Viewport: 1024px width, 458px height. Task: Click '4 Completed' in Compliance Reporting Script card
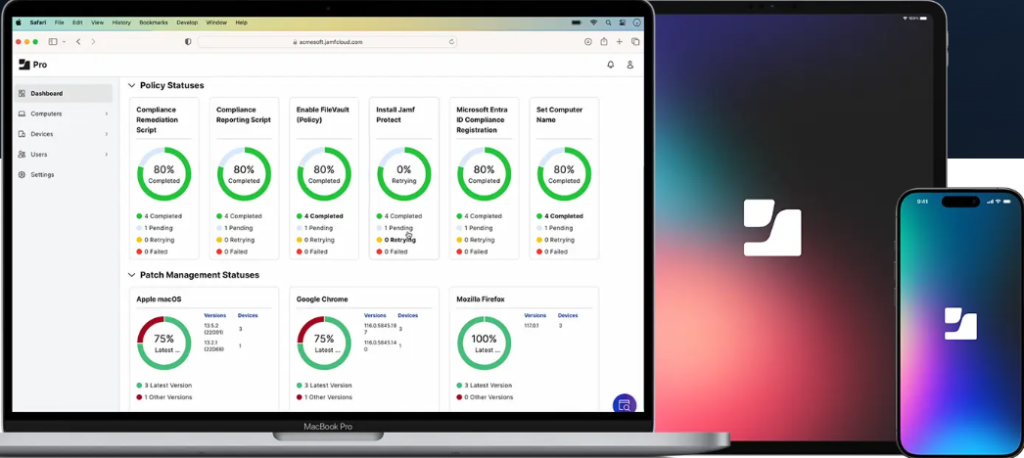[243, 216]
